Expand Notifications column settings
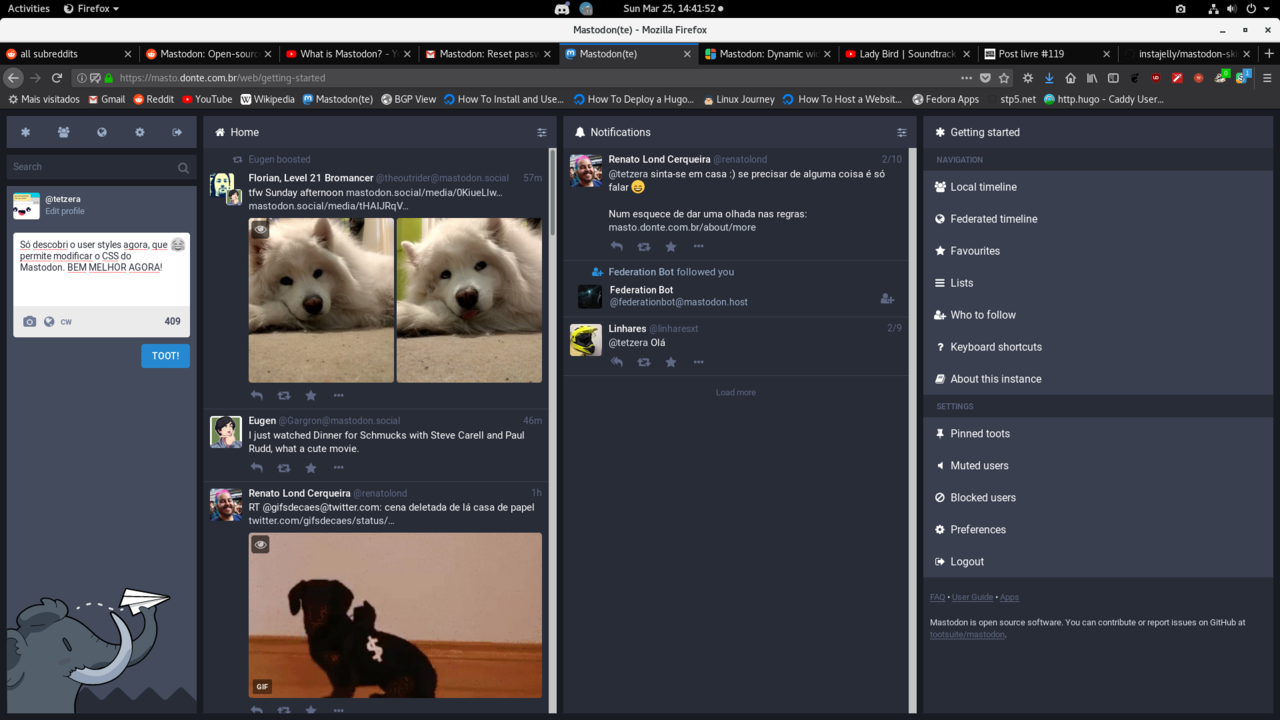 (x=901, y=132)
